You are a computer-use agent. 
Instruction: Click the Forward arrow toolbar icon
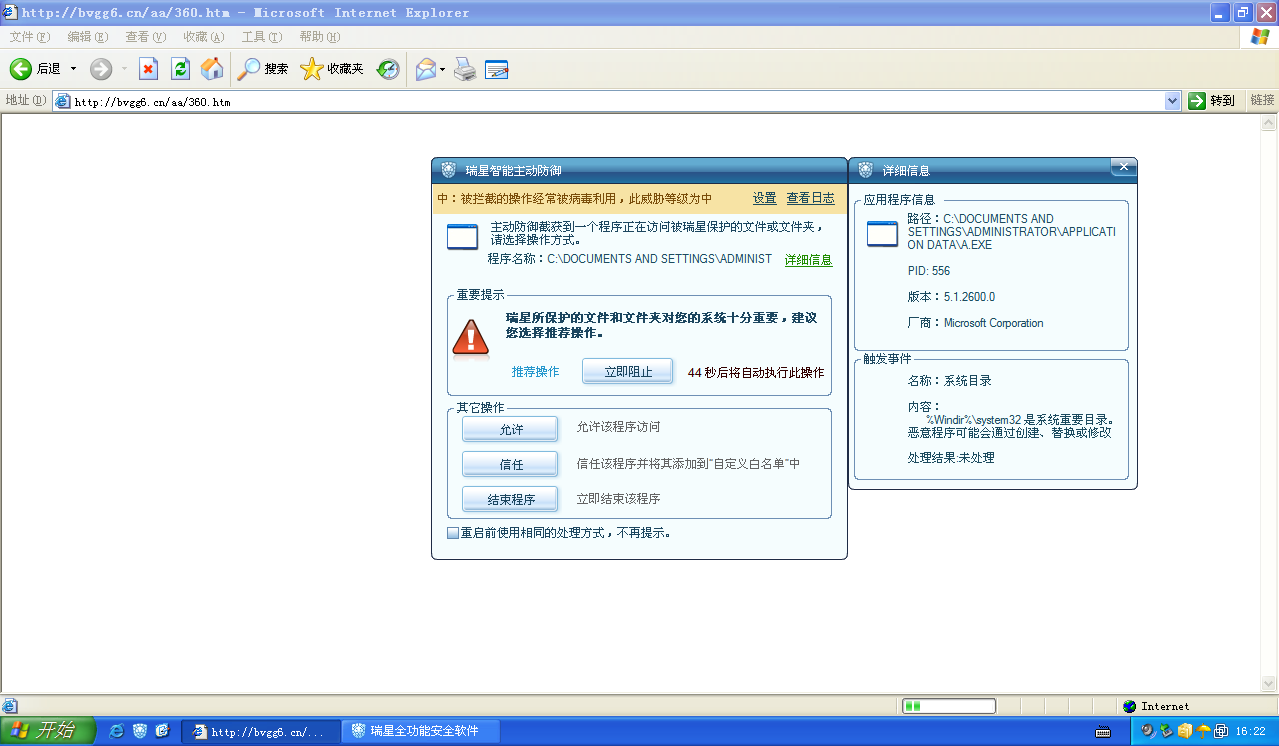(x=101, y=69)
